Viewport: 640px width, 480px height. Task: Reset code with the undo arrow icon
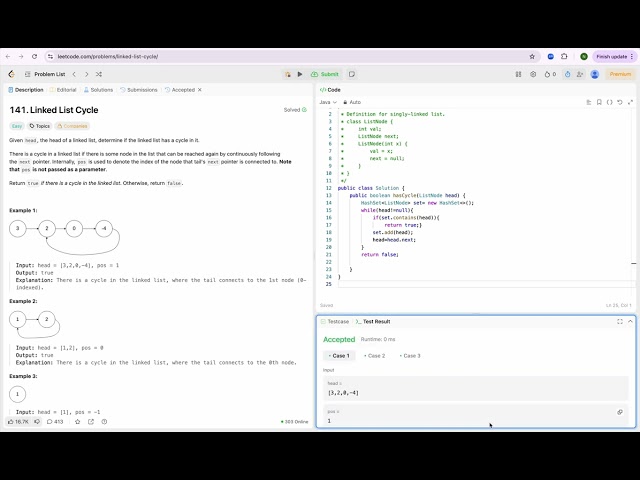tap(620, 102)
